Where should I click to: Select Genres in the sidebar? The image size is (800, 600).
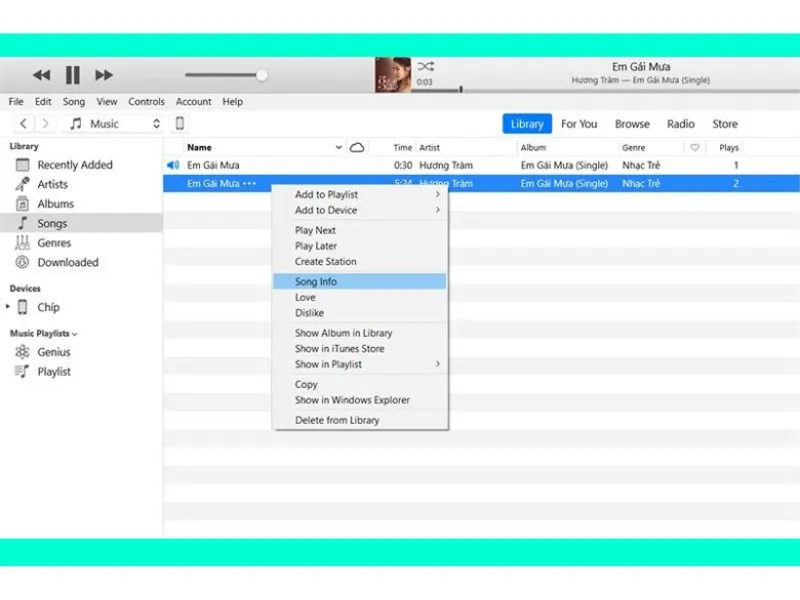pos(82,243)
